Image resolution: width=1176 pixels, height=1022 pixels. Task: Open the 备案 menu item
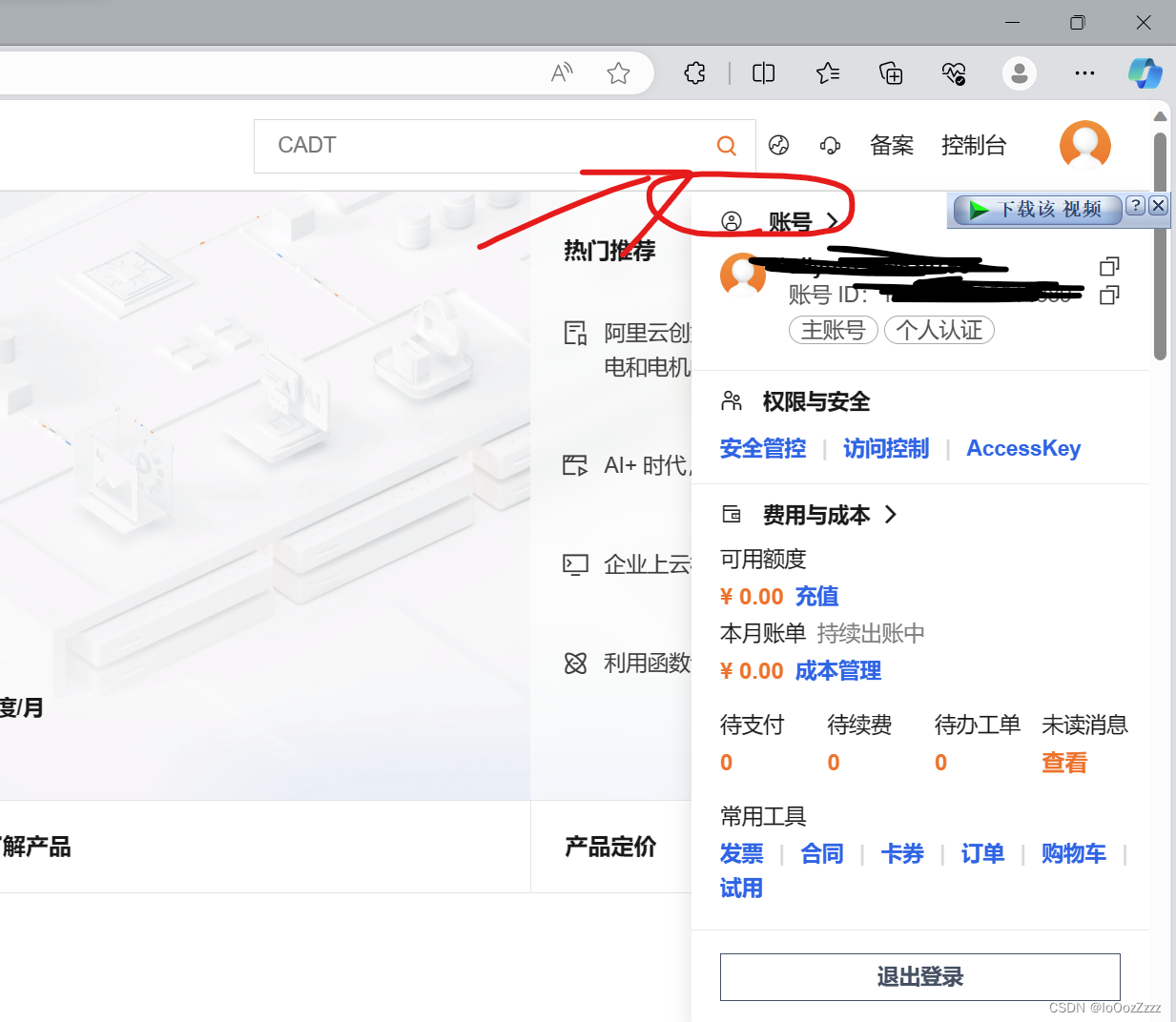pos(892,145)
